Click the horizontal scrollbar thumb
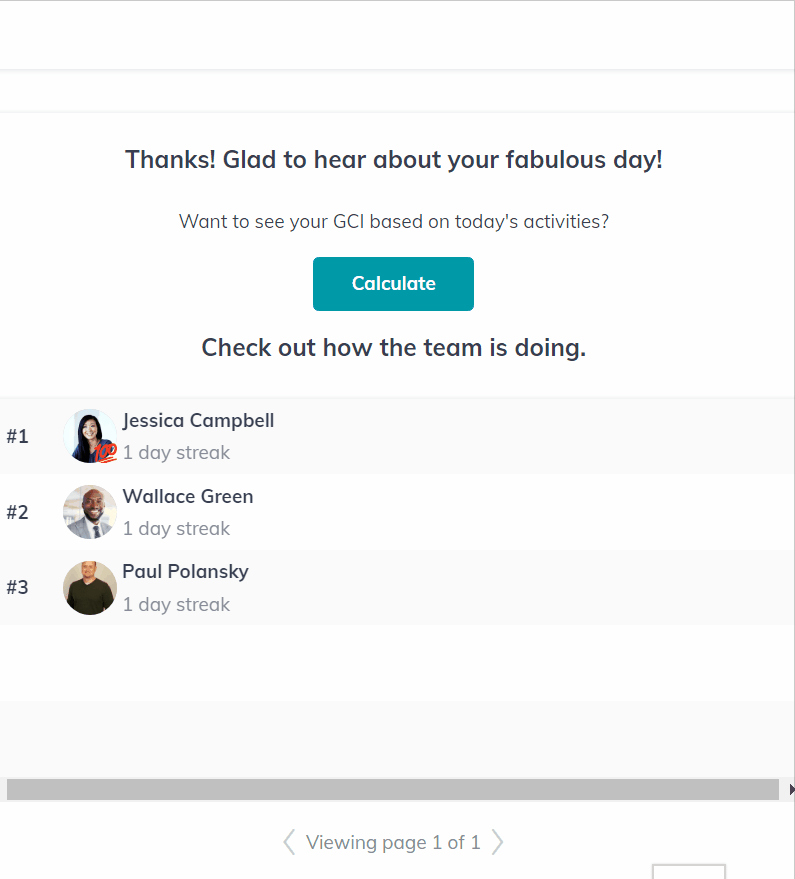795x879 pixels. (393, 788)
